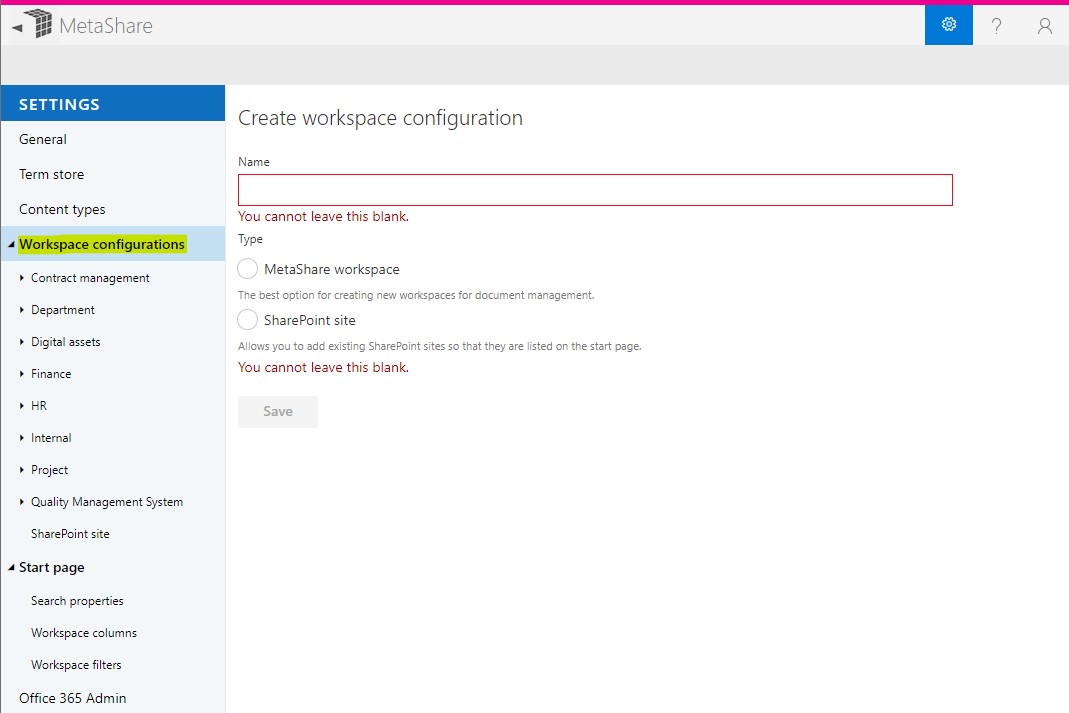Open the user profile icon

[x=1044, y=26]
